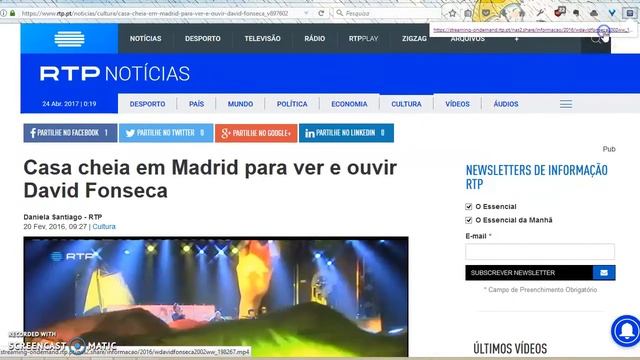Click the Pocket icon in the browser toolbar
The height and width of the screenshot is (360, 640).
(486, 13)
